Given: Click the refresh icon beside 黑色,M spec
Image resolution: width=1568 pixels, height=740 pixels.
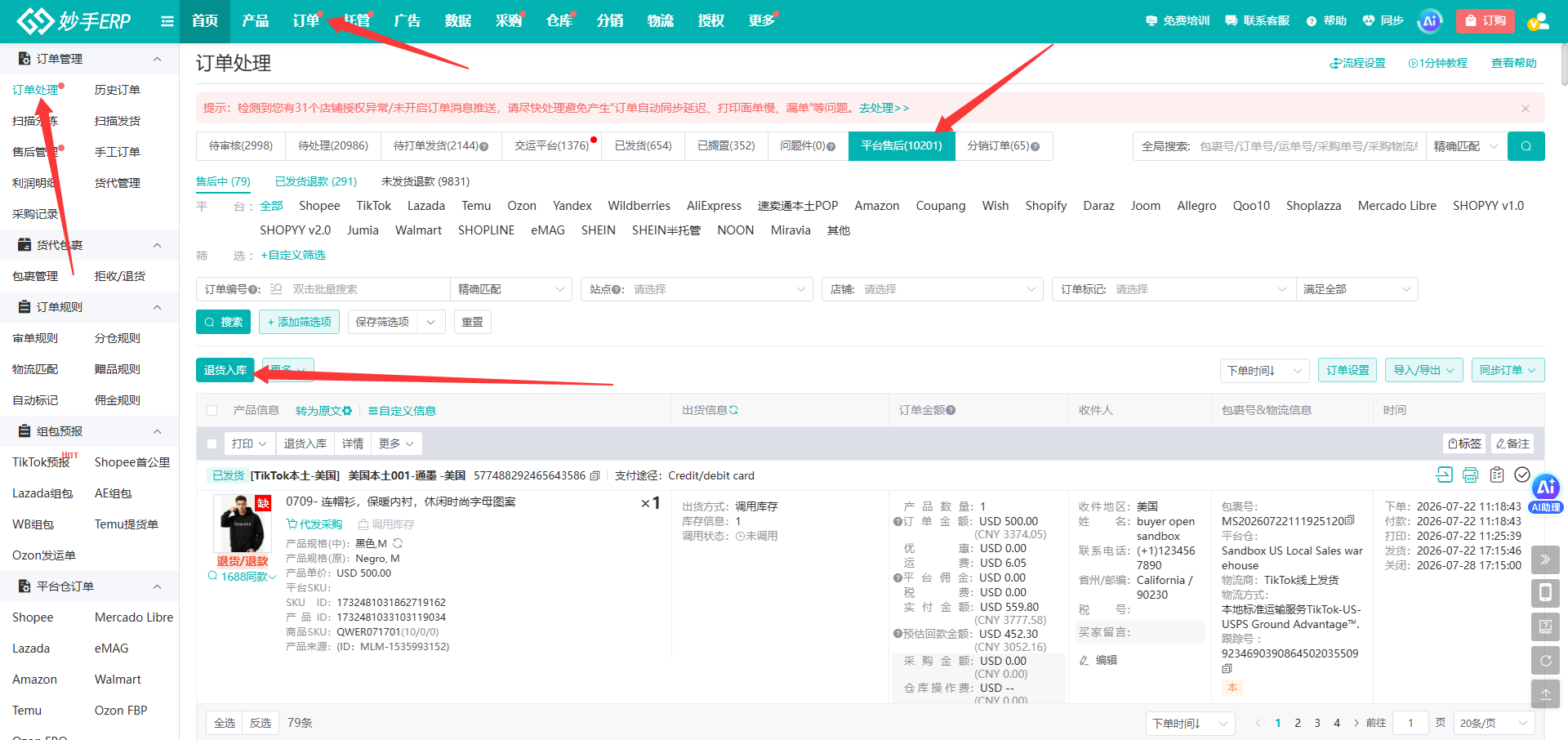Looking at the screenshot, I should coord(398,543).
